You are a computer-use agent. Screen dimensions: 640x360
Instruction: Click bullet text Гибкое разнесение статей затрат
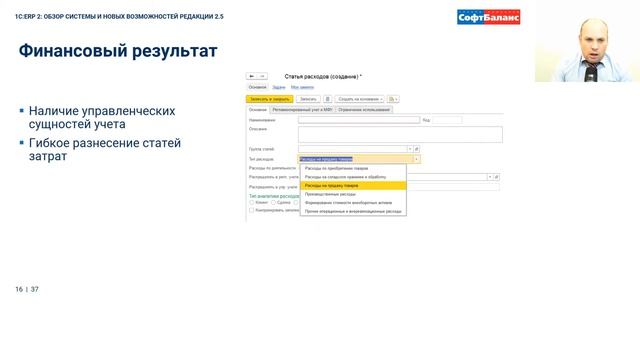105,149
